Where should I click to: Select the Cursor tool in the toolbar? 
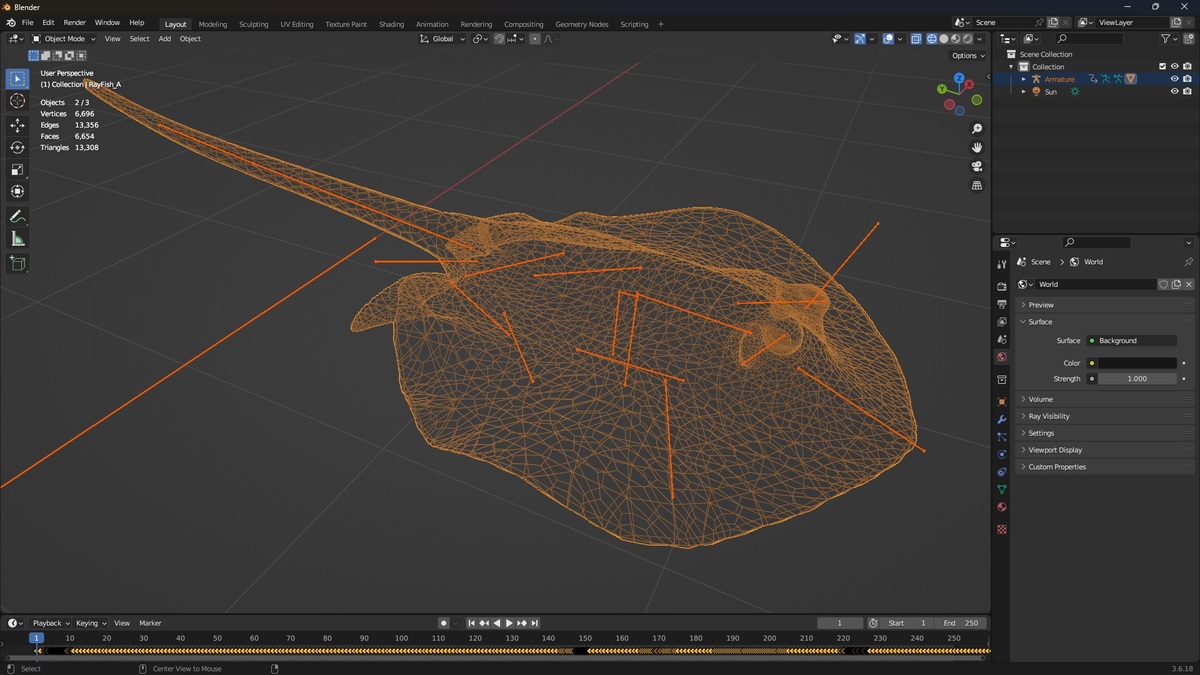pyautogui.click(x=17, y=101)
